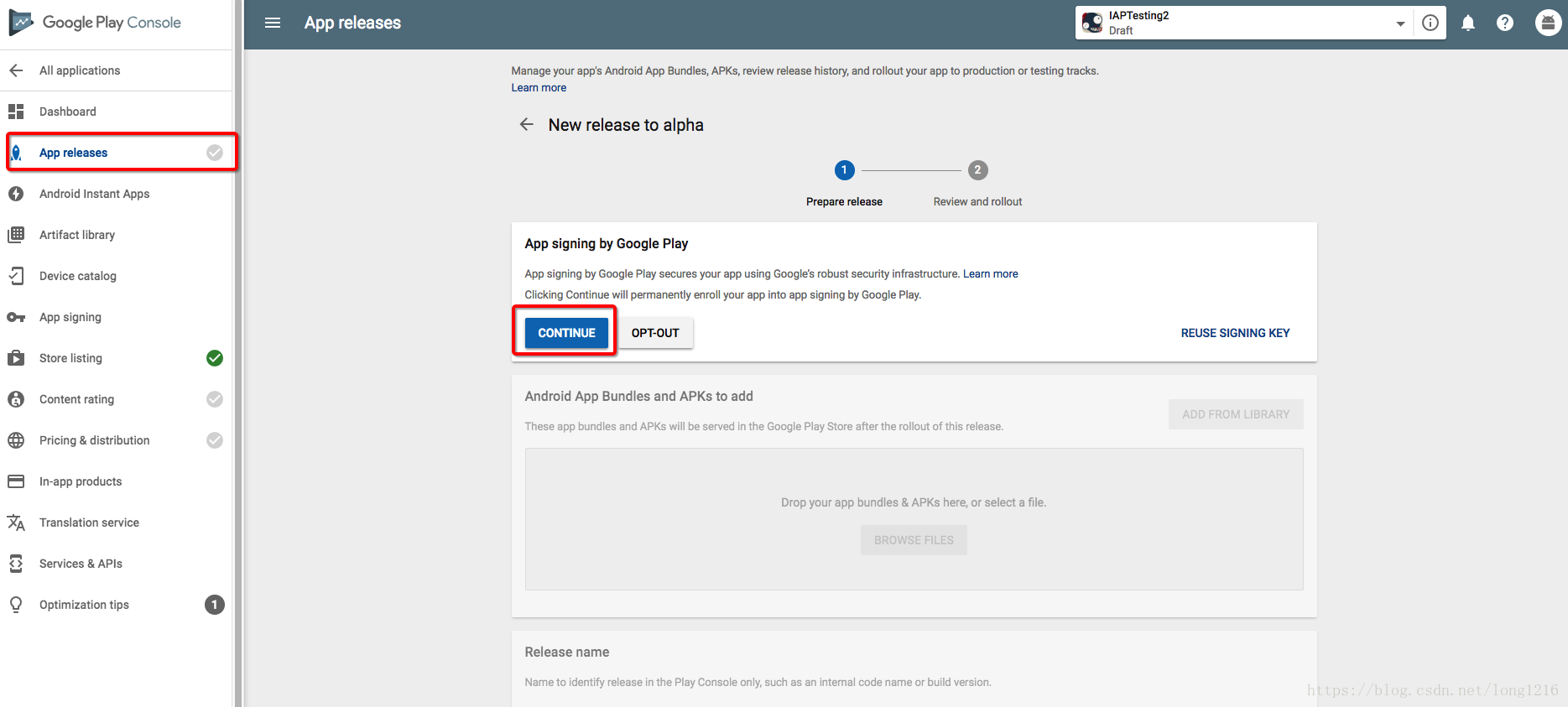Click the Device catalog icon
1568x707 pixels.
point(16,276)
